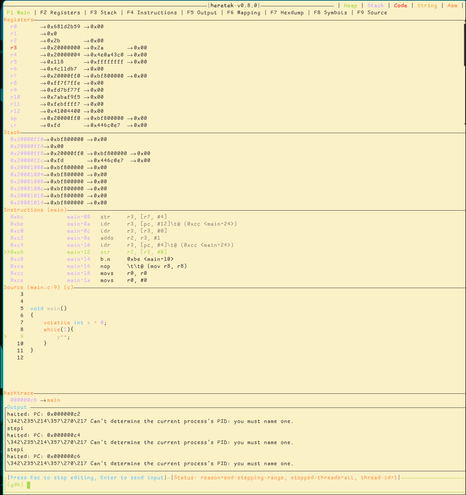Open the F9 Source tab
The width and height of the screenshot is (466, 495).
372,13
